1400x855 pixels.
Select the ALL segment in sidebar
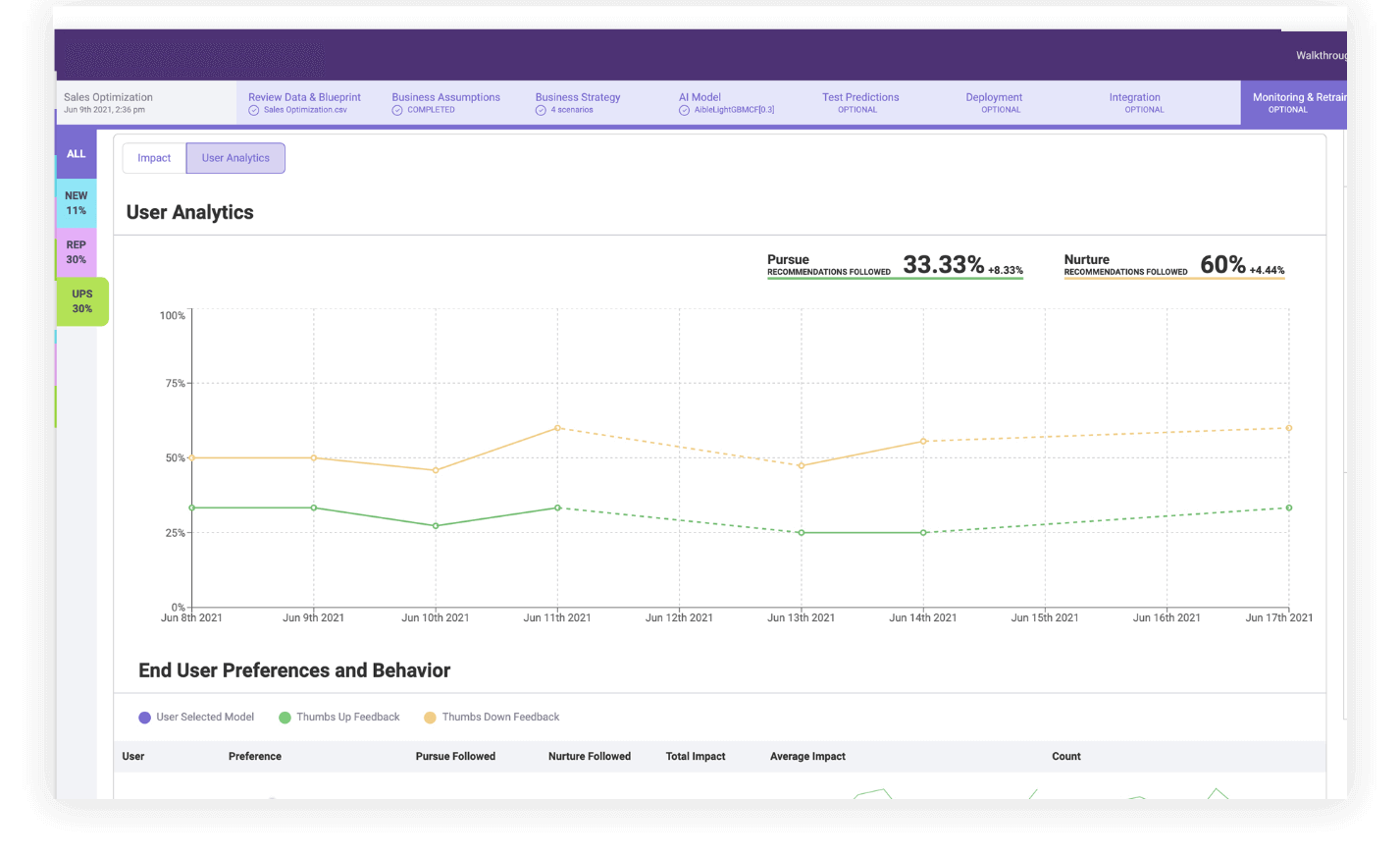tap(76, 154)
